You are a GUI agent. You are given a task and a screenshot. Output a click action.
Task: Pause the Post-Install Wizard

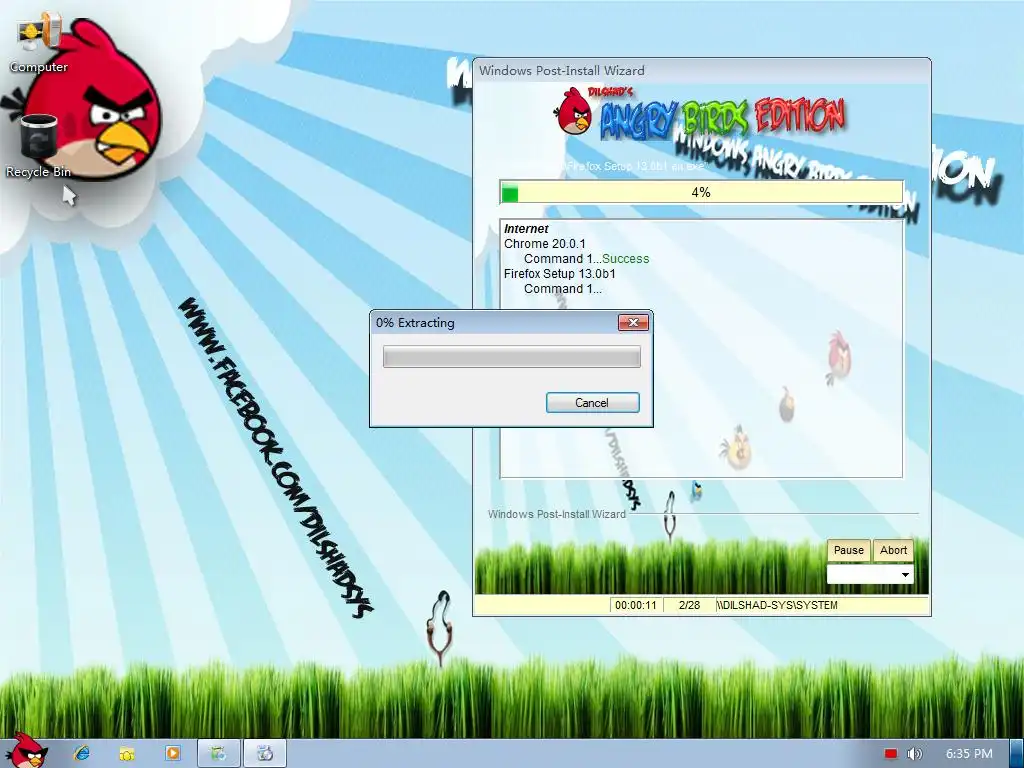click(x=848, y=550)
